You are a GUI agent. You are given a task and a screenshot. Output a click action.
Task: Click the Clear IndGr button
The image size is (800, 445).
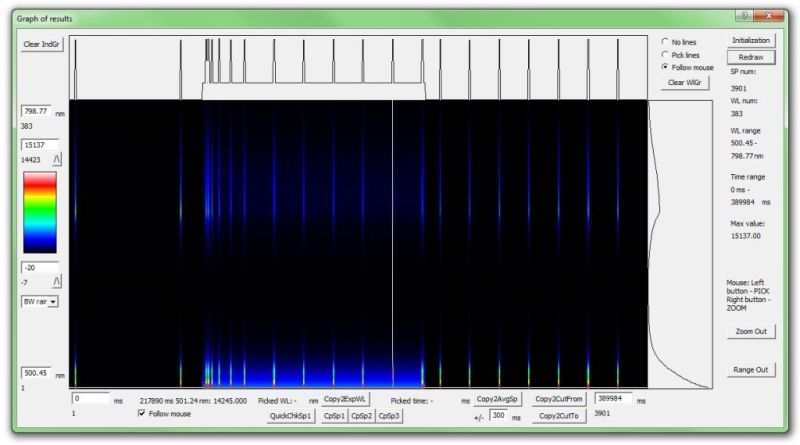[42, 44]
